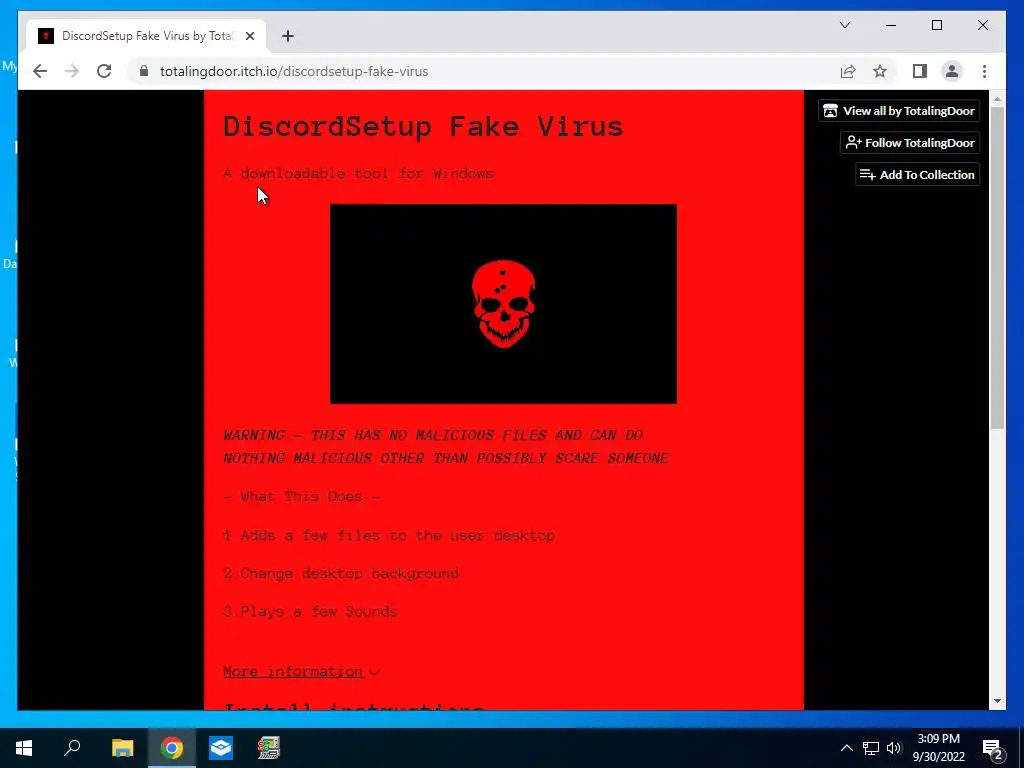View all by TotalingDoor
1024x768 pixels.
899,111
